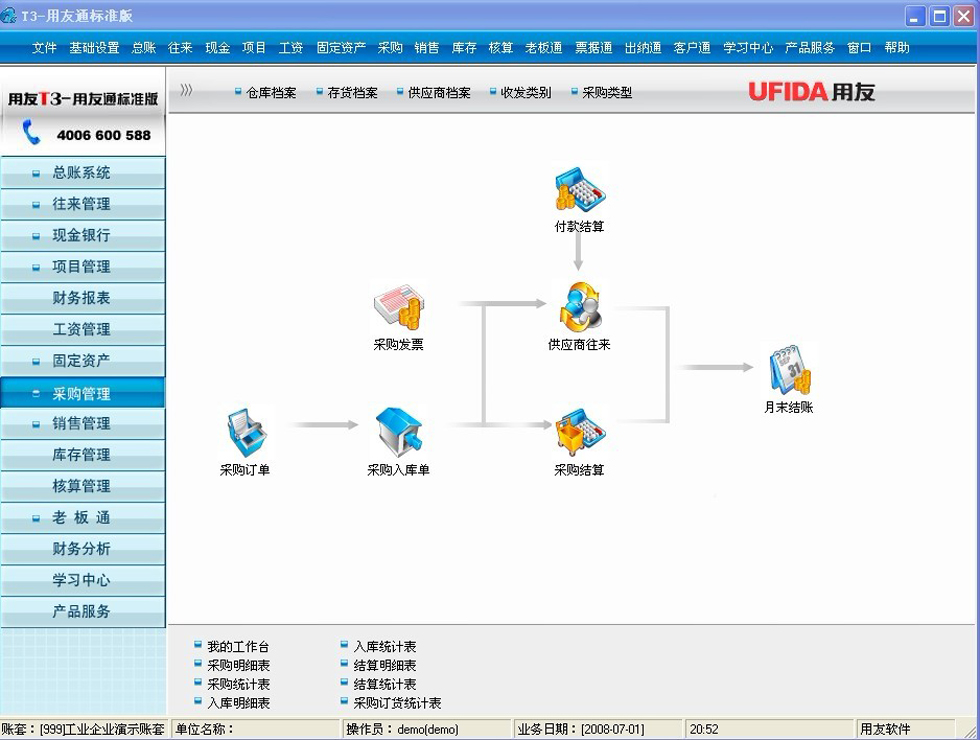The width and height of the screenshot is (980, 740).
Task: Open the 付款结算 payment settlement icon
Action: [579, 190]
